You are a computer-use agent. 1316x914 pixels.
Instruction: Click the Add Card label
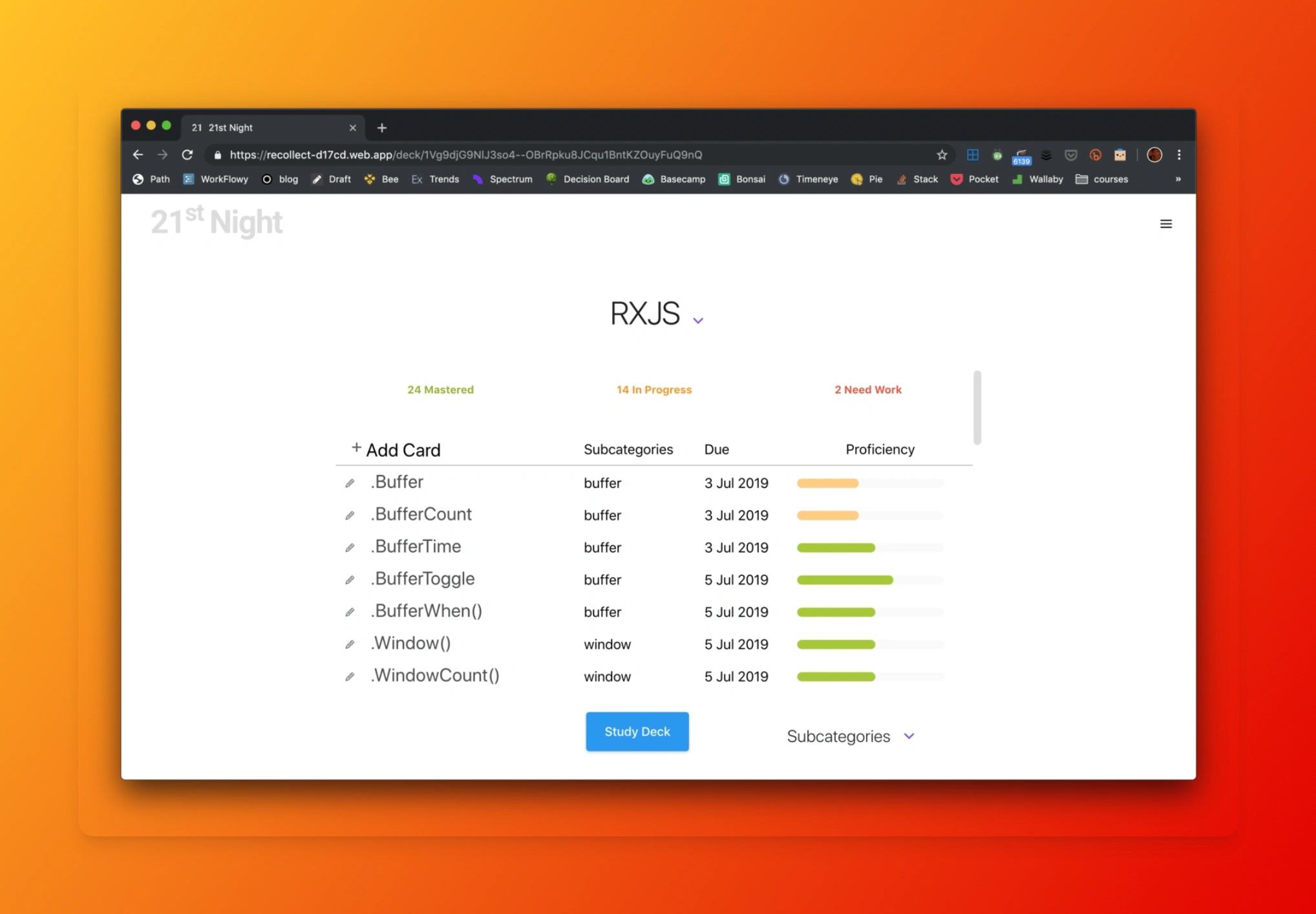403,450
